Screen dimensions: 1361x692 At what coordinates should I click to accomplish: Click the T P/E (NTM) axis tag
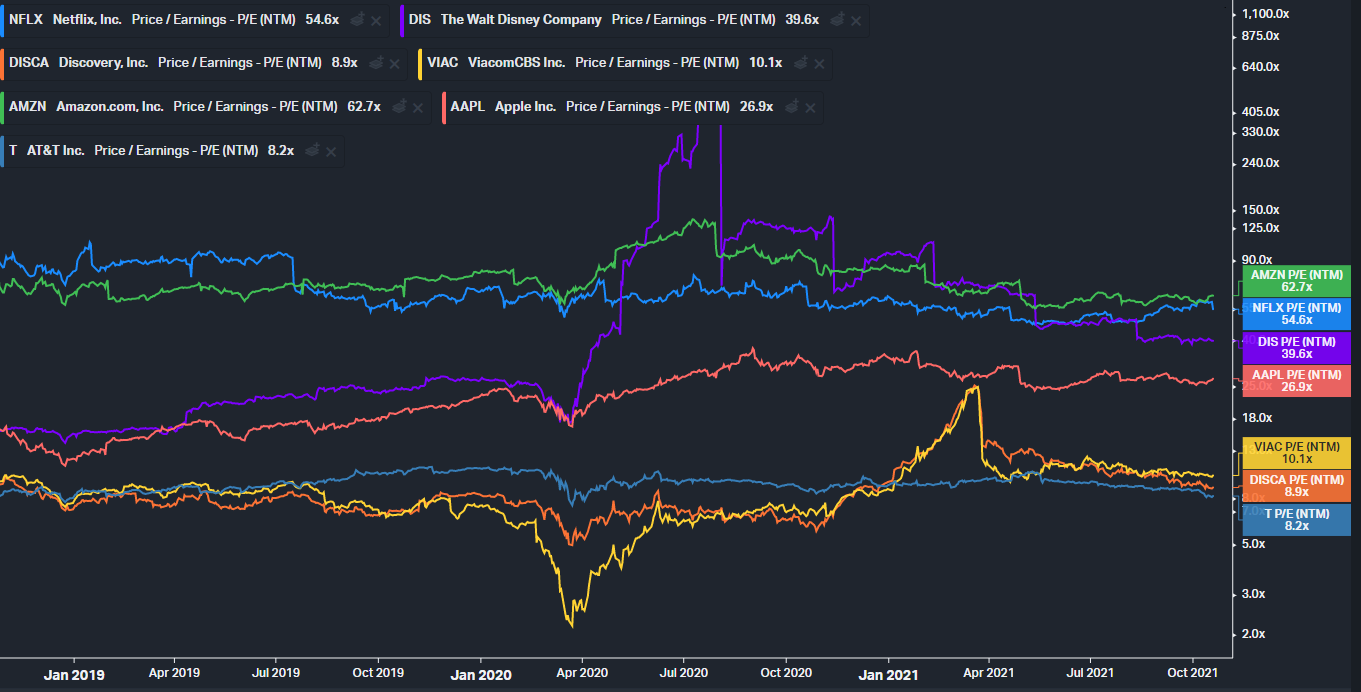coord(1296,520)
